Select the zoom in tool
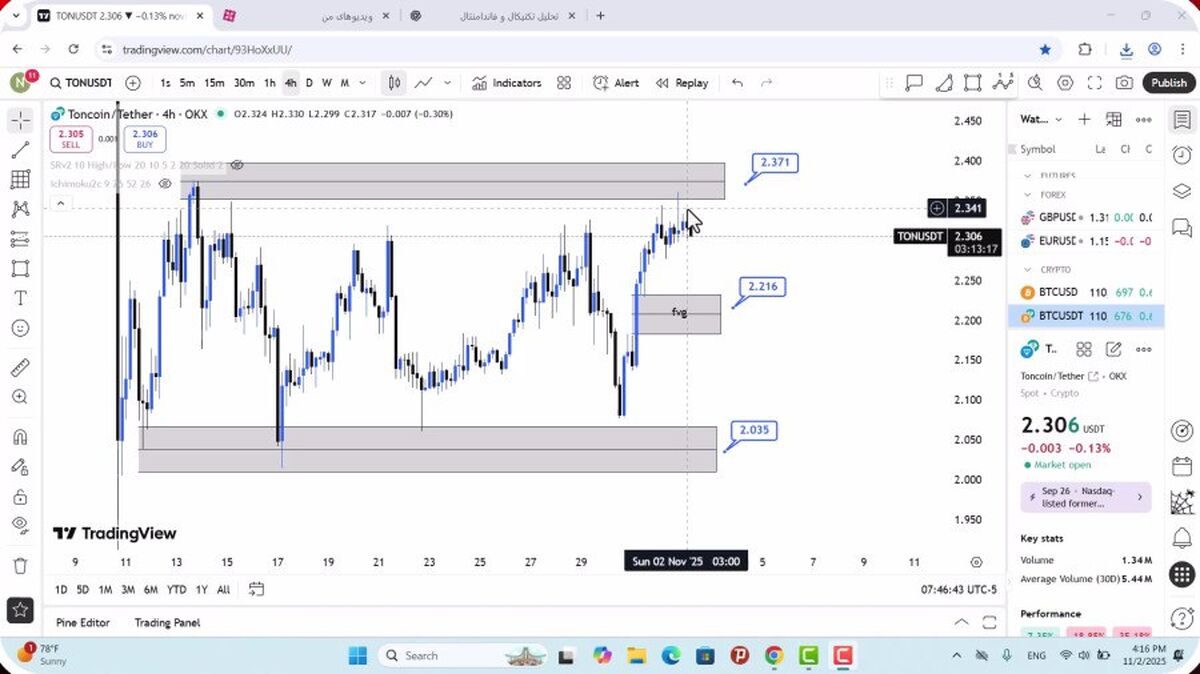Viewport: 1200px width, 674px height. tap(20, 397)
